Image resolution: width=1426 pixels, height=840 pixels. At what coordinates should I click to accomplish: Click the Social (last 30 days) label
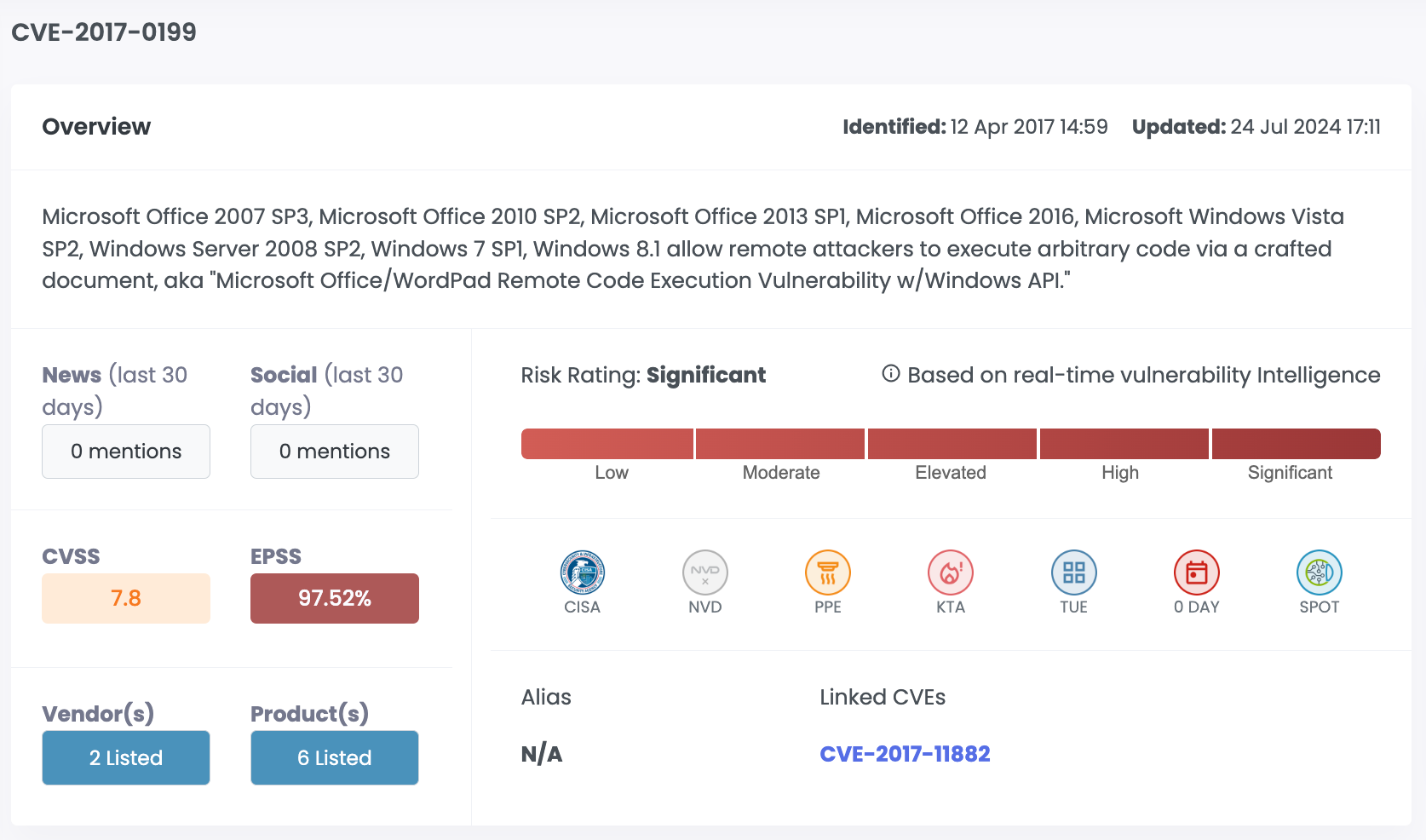(x=327, y=391)
